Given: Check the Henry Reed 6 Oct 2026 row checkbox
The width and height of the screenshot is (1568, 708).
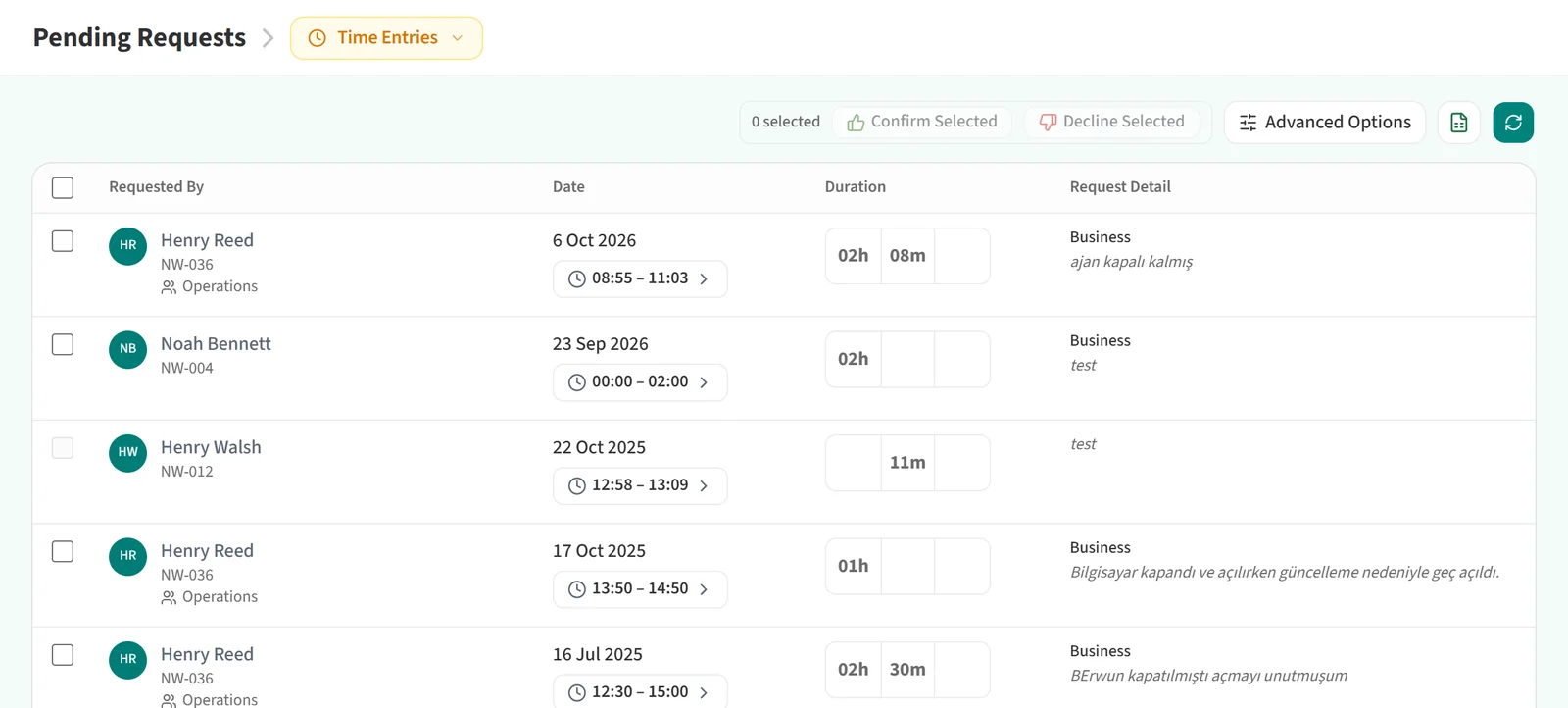Looking at the screenshot, I should click(x=63, y=241).
